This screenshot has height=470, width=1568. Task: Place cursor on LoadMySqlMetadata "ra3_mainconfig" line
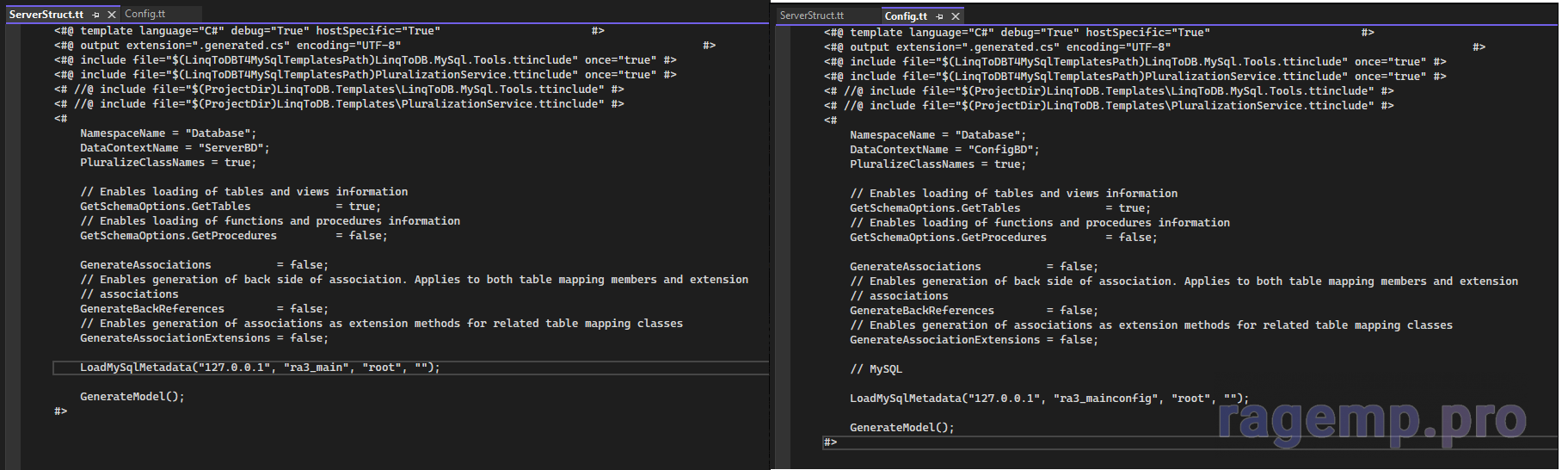coord(1048,399)
